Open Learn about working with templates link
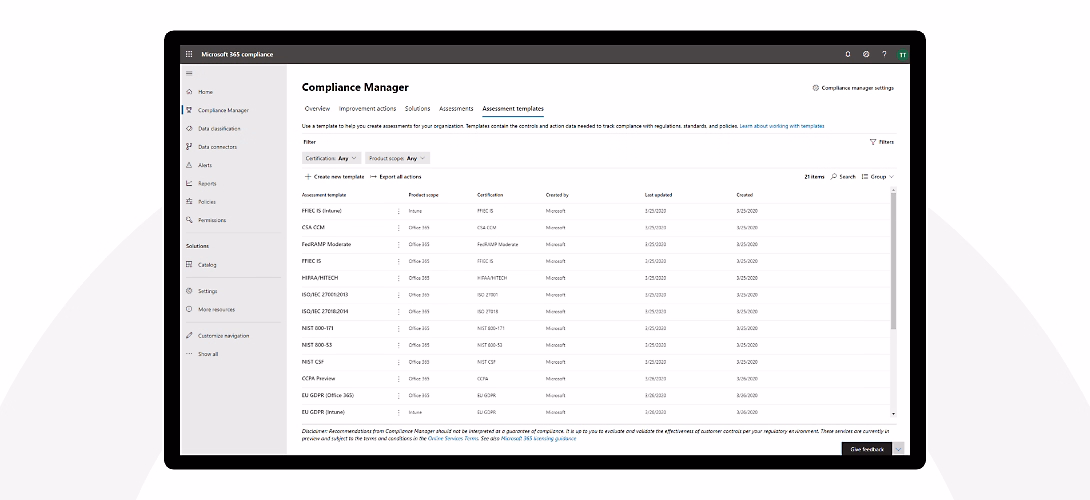This screenshot has width=1090, height=500. click(782, 126)
